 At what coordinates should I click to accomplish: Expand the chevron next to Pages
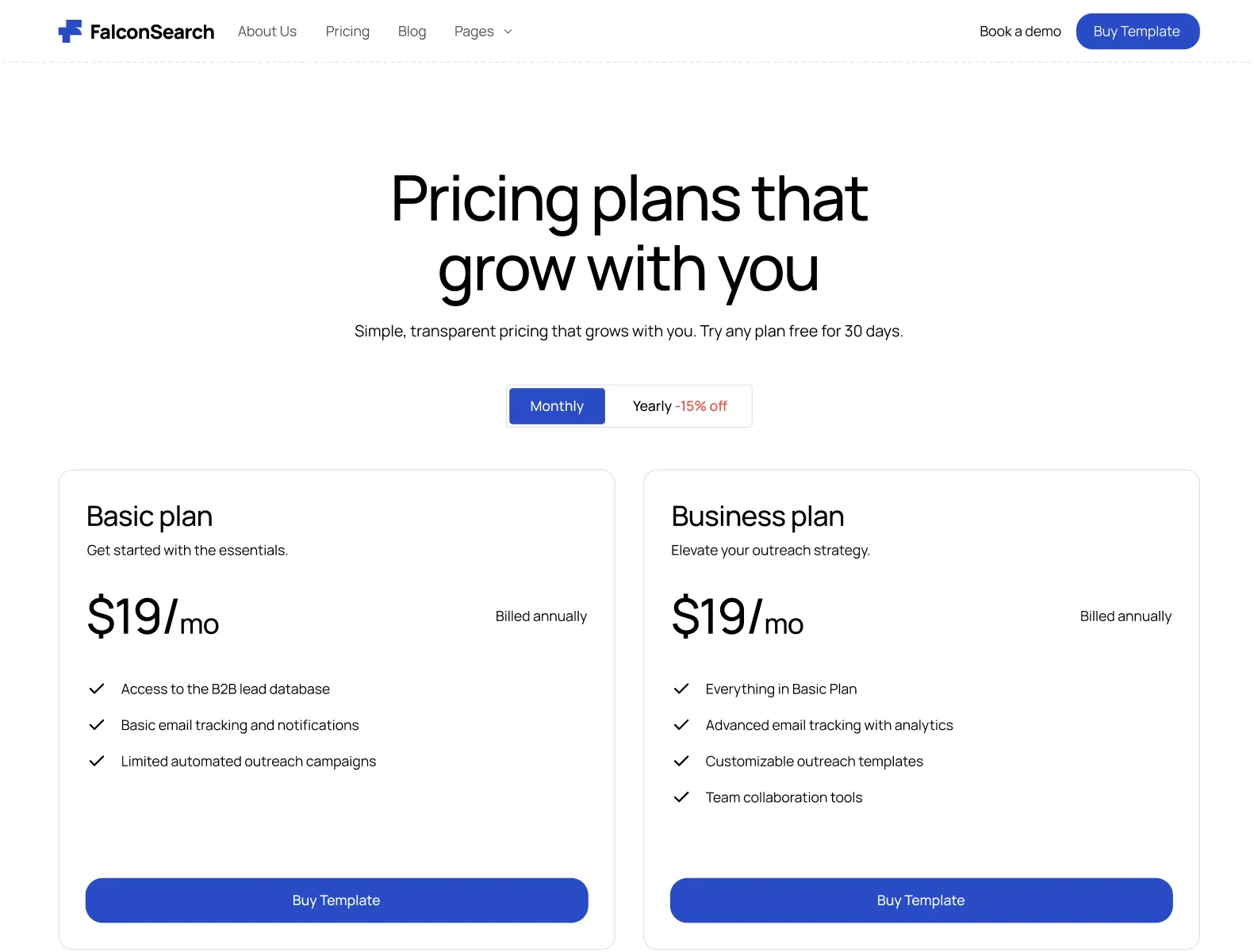[508, 32]
